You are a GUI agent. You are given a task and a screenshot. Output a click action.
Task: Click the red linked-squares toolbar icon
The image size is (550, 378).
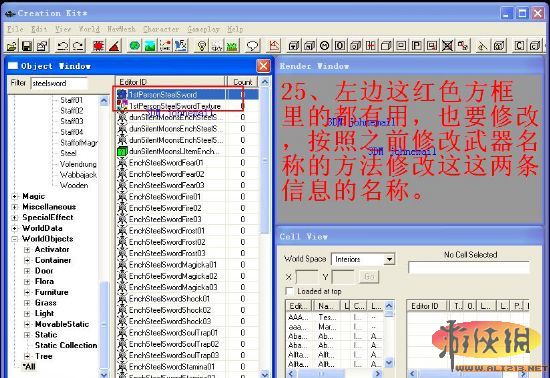click(x=463, y=46)
